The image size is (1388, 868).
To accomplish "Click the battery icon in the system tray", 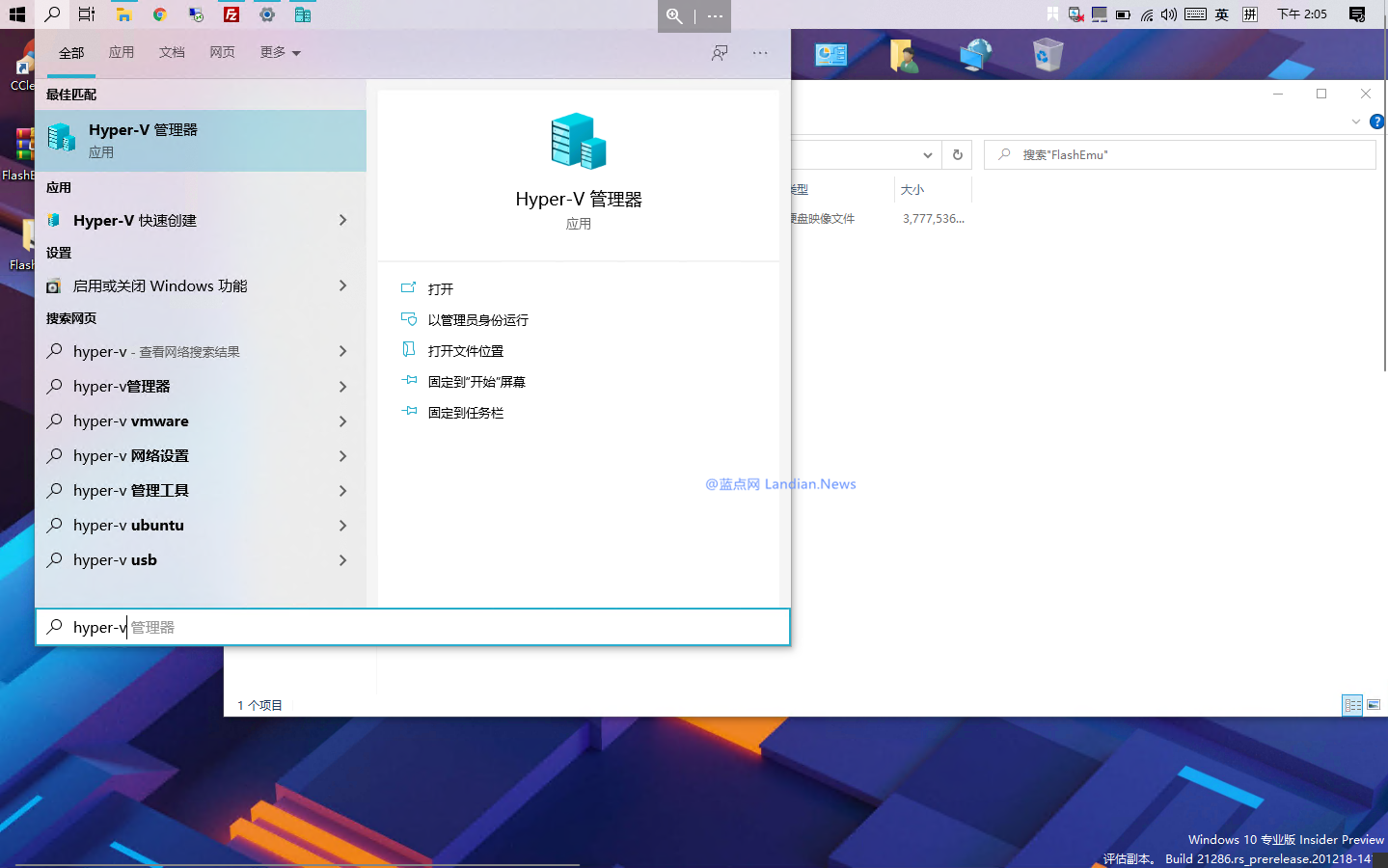I will [1123, 14].
